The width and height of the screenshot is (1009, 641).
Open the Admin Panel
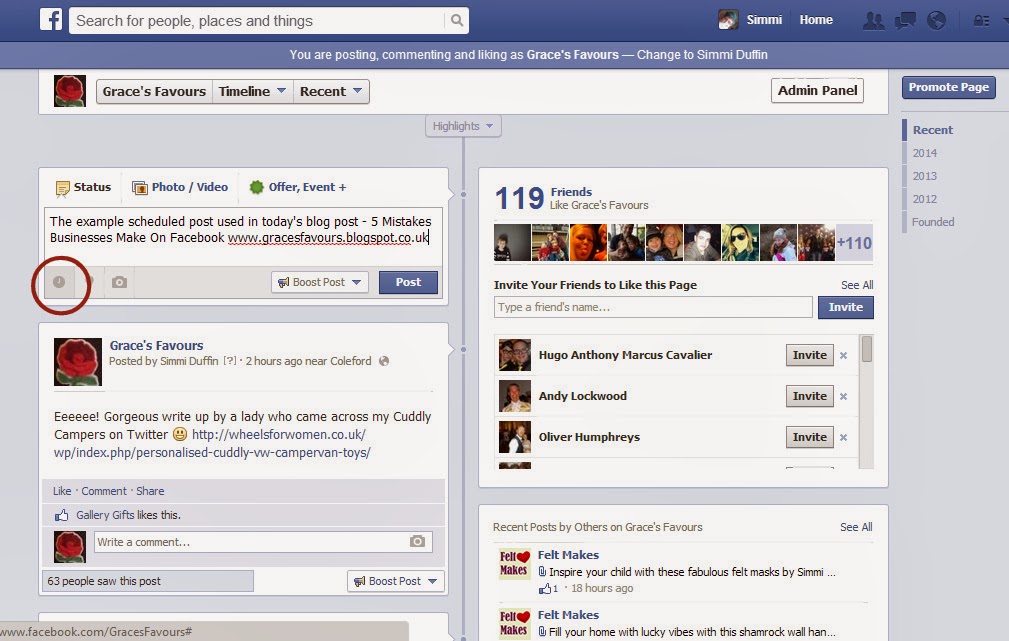[x=817, y=90]
